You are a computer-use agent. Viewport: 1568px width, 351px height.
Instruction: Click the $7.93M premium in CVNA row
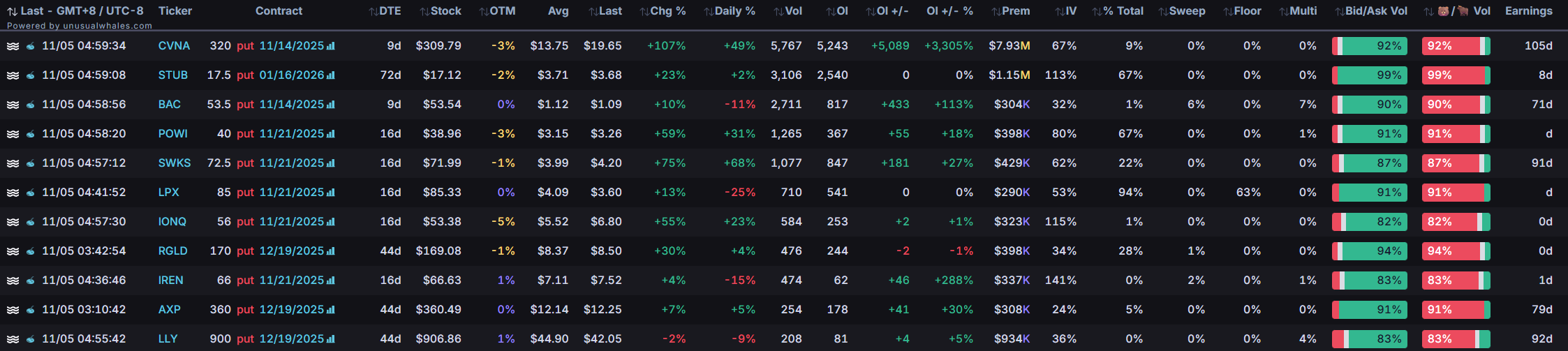(x=1009, y=46)
